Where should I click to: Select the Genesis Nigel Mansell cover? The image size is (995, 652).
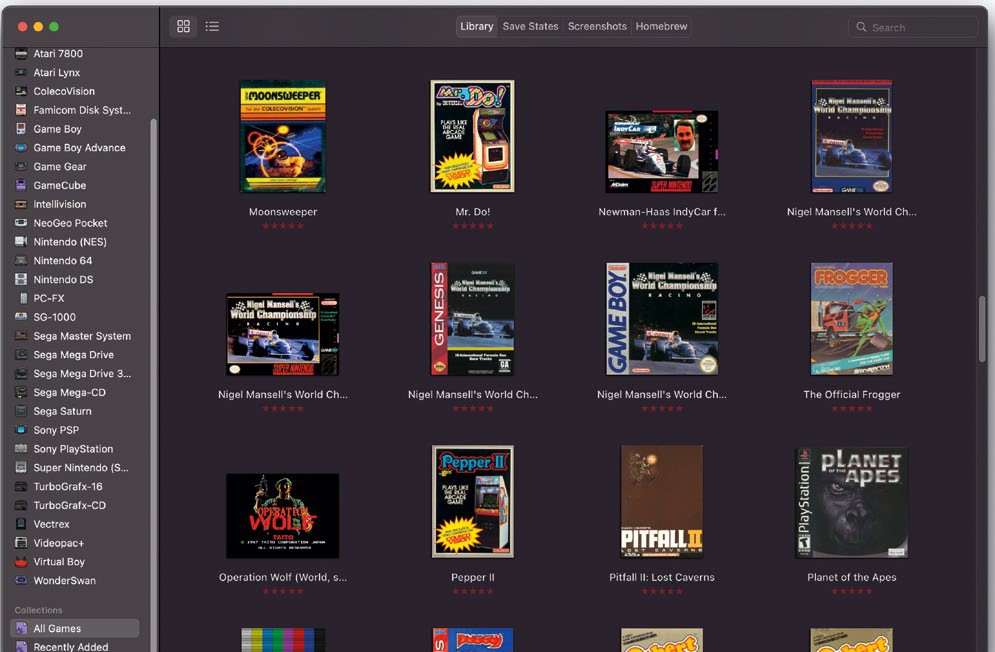(x=473, y=319)
